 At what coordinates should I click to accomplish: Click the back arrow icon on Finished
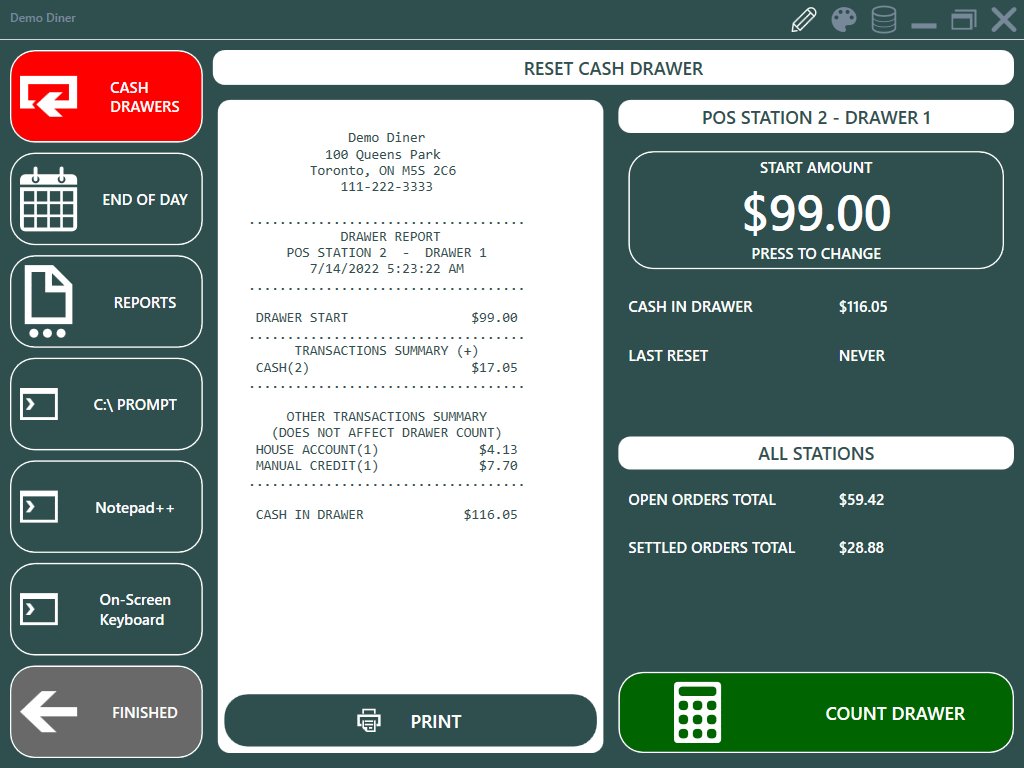tap(49, 712)
